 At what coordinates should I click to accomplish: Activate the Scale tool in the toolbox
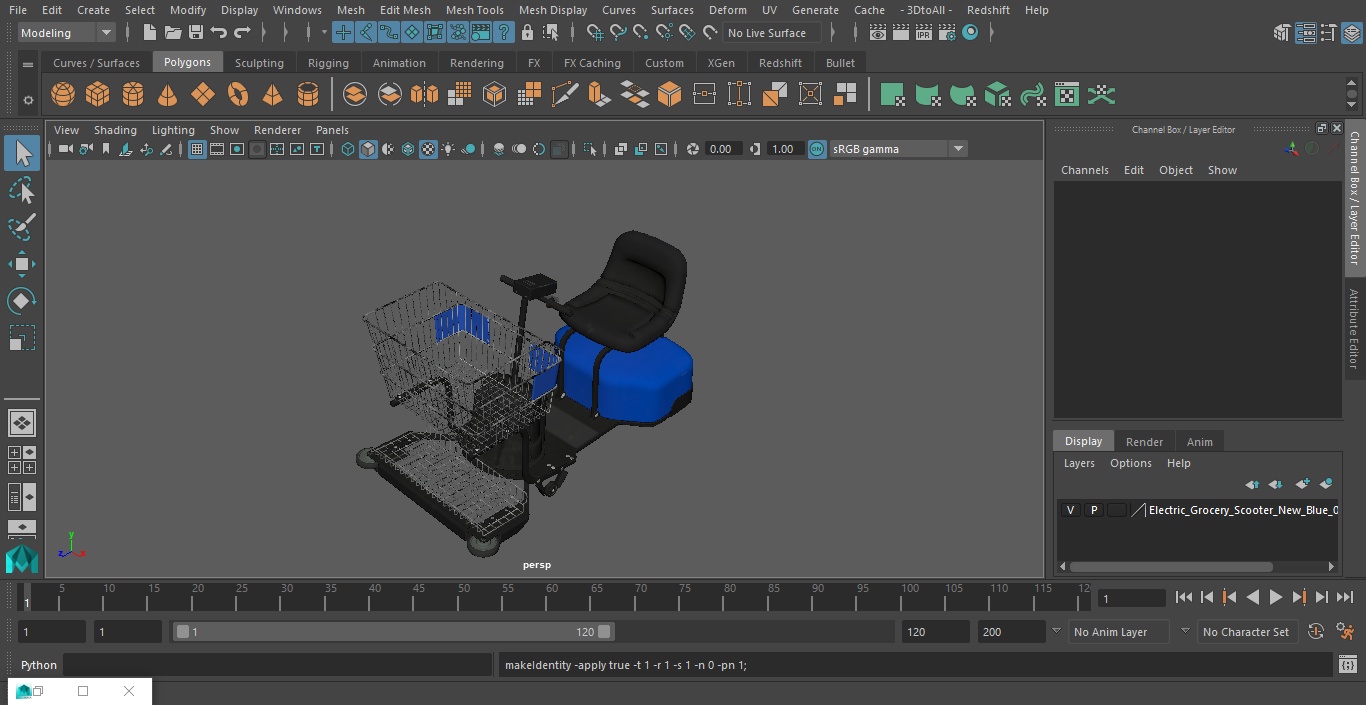click(21, 338)
